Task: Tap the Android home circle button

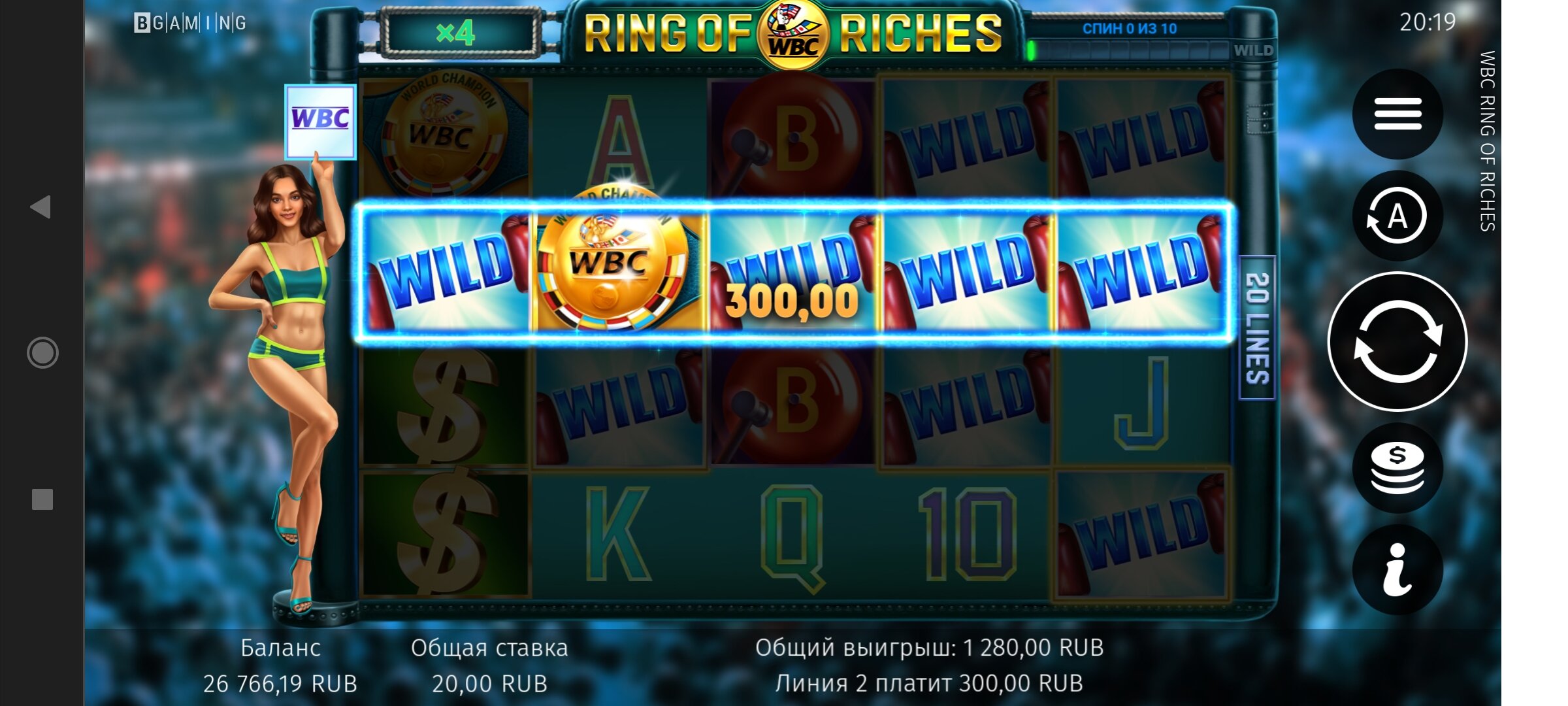Action: click(x=42, y=353)
